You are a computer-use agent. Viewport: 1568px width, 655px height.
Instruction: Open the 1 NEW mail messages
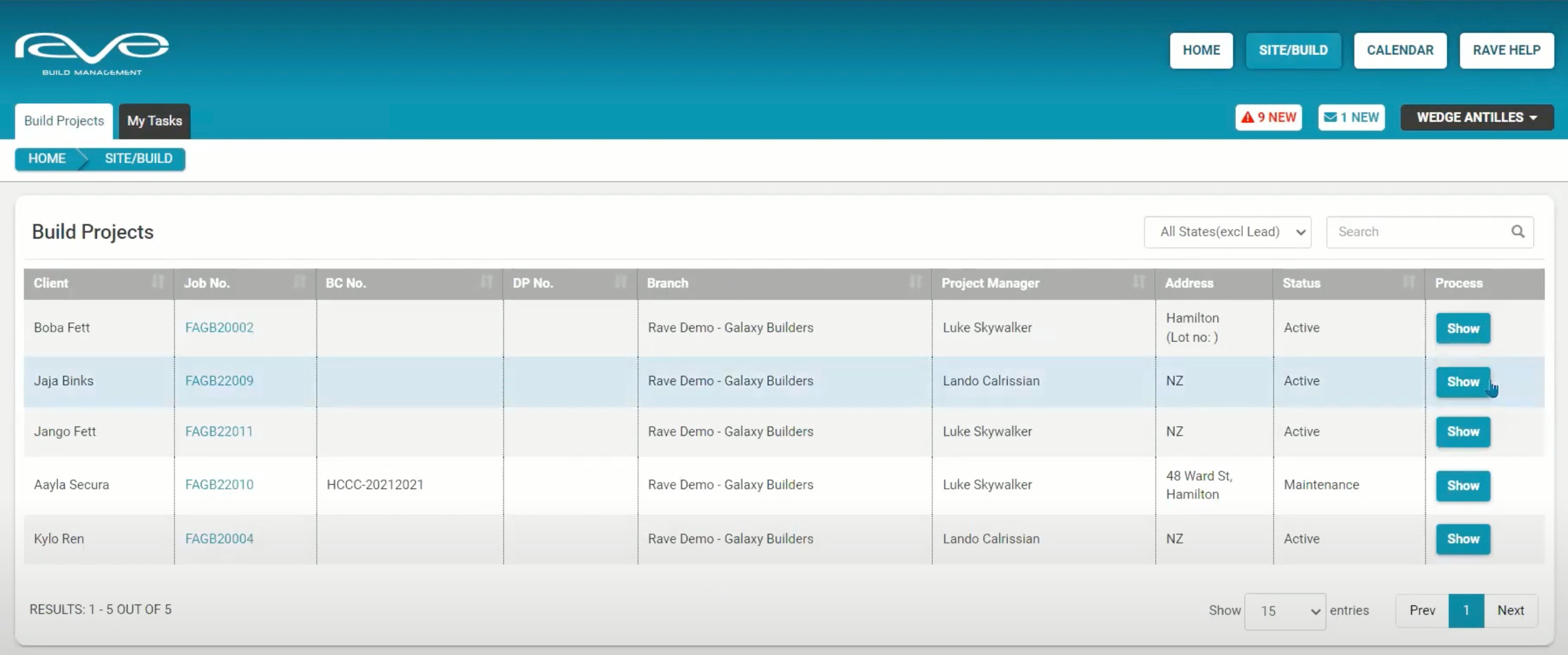[x=1351, y=118]
